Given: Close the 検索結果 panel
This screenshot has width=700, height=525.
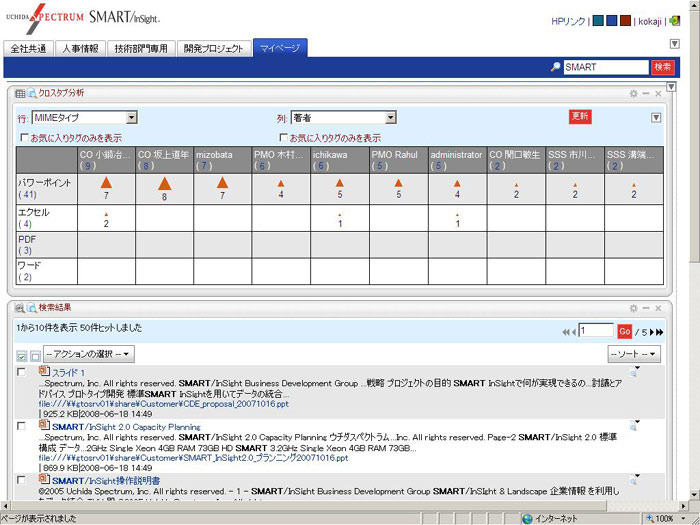Looking at the screenshot, I should (x=658, y=308).
